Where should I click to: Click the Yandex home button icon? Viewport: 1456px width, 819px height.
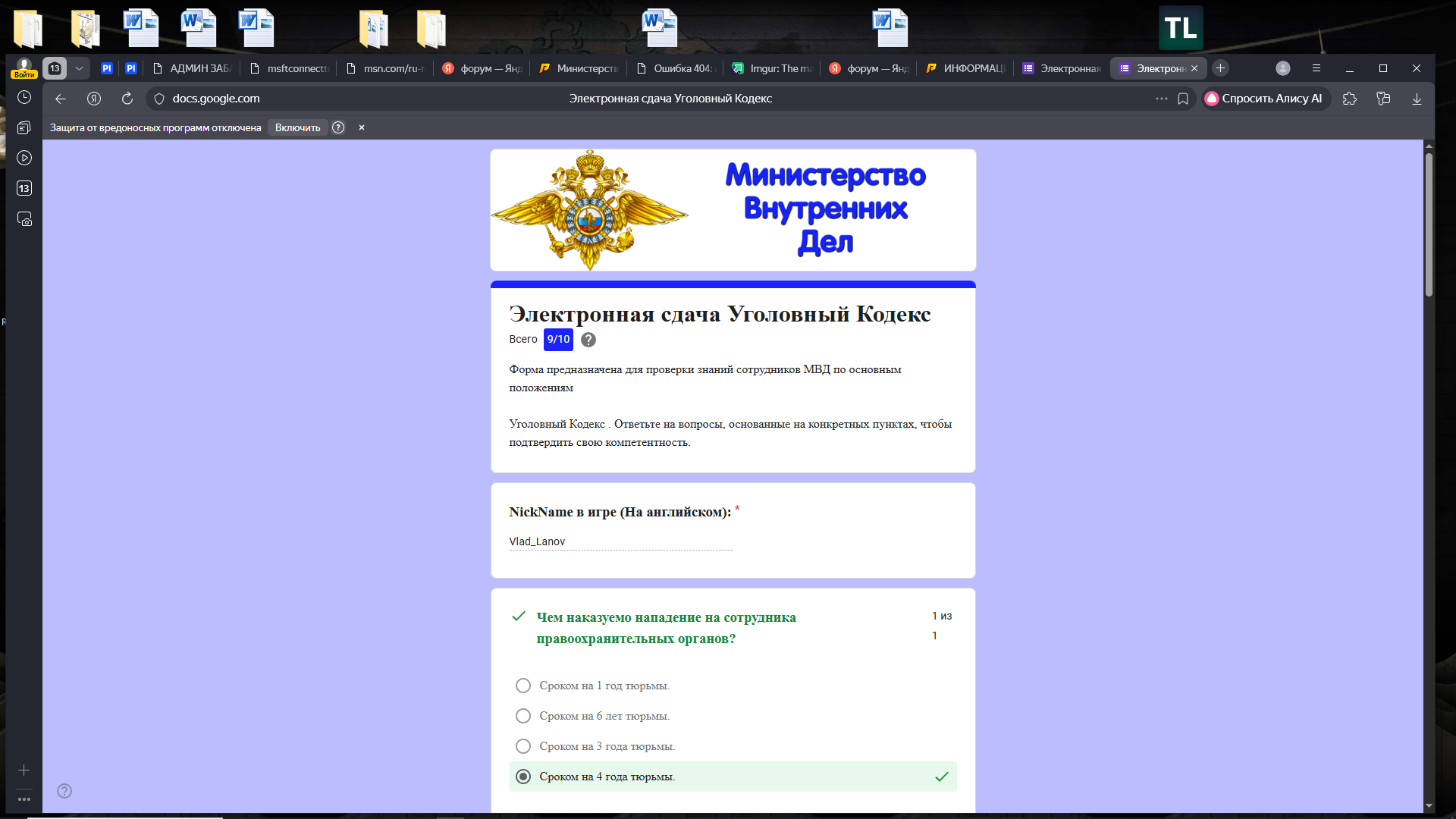click(x=94, y=99)
